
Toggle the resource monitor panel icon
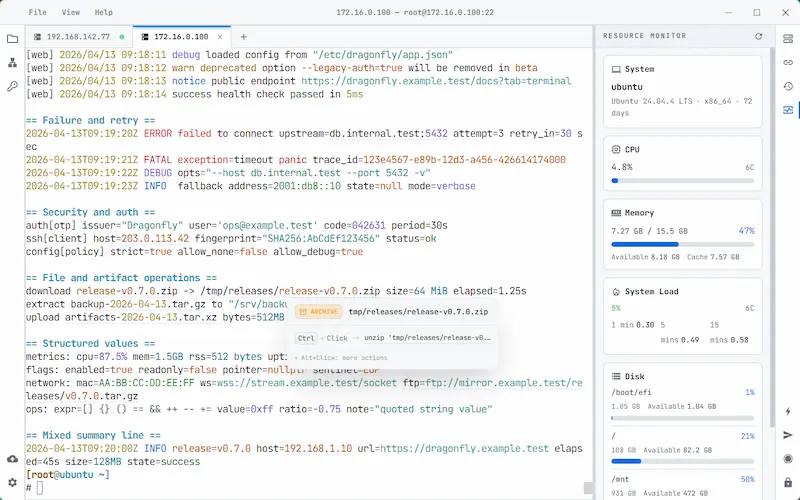pos(788,110)
